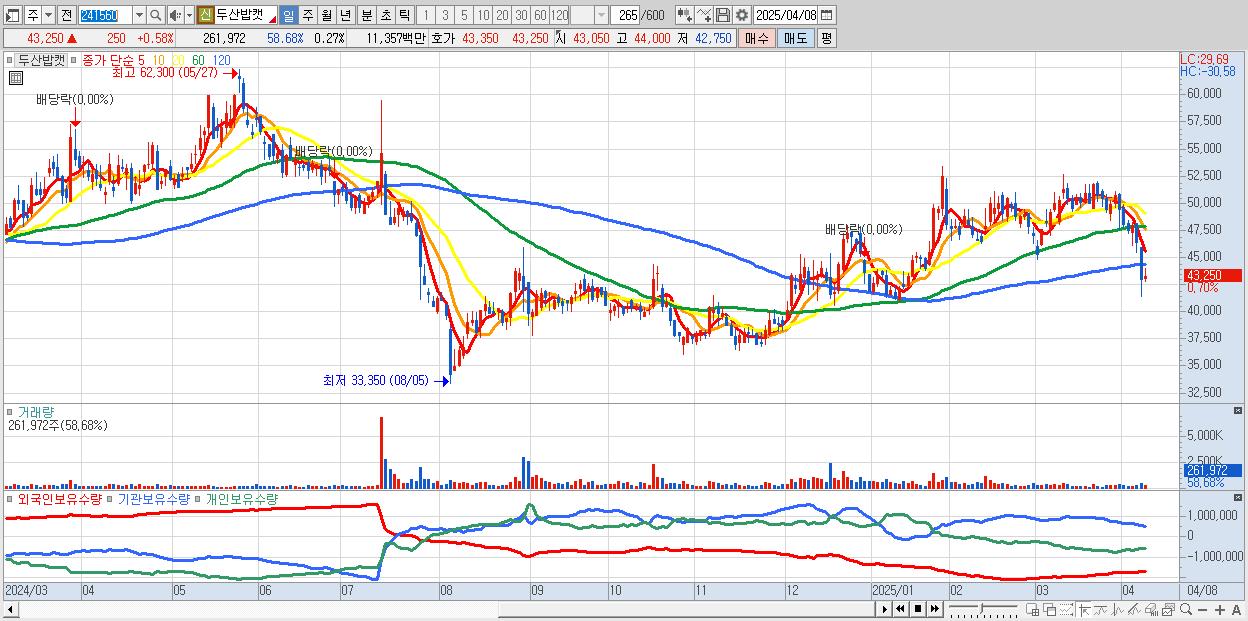This screenshot has width=1248, height=621.
Task: Click the yellow 신 credit badge
Action: click(x=204, y=15)
